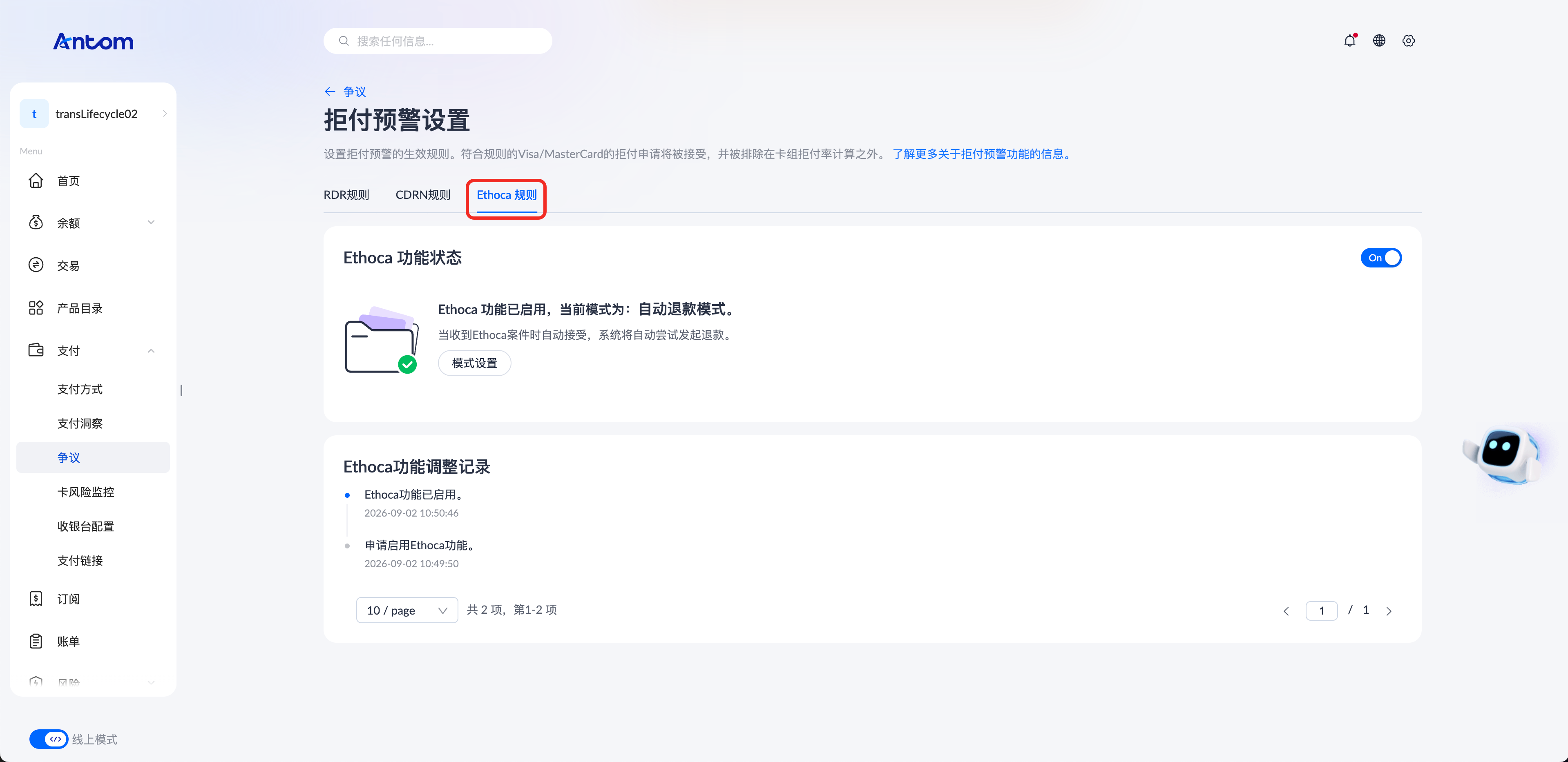The height and width of the screenshot is (762, 1568).
Task: Click the grid icon beside 产品目录
Action: click(x=36, y=308)
